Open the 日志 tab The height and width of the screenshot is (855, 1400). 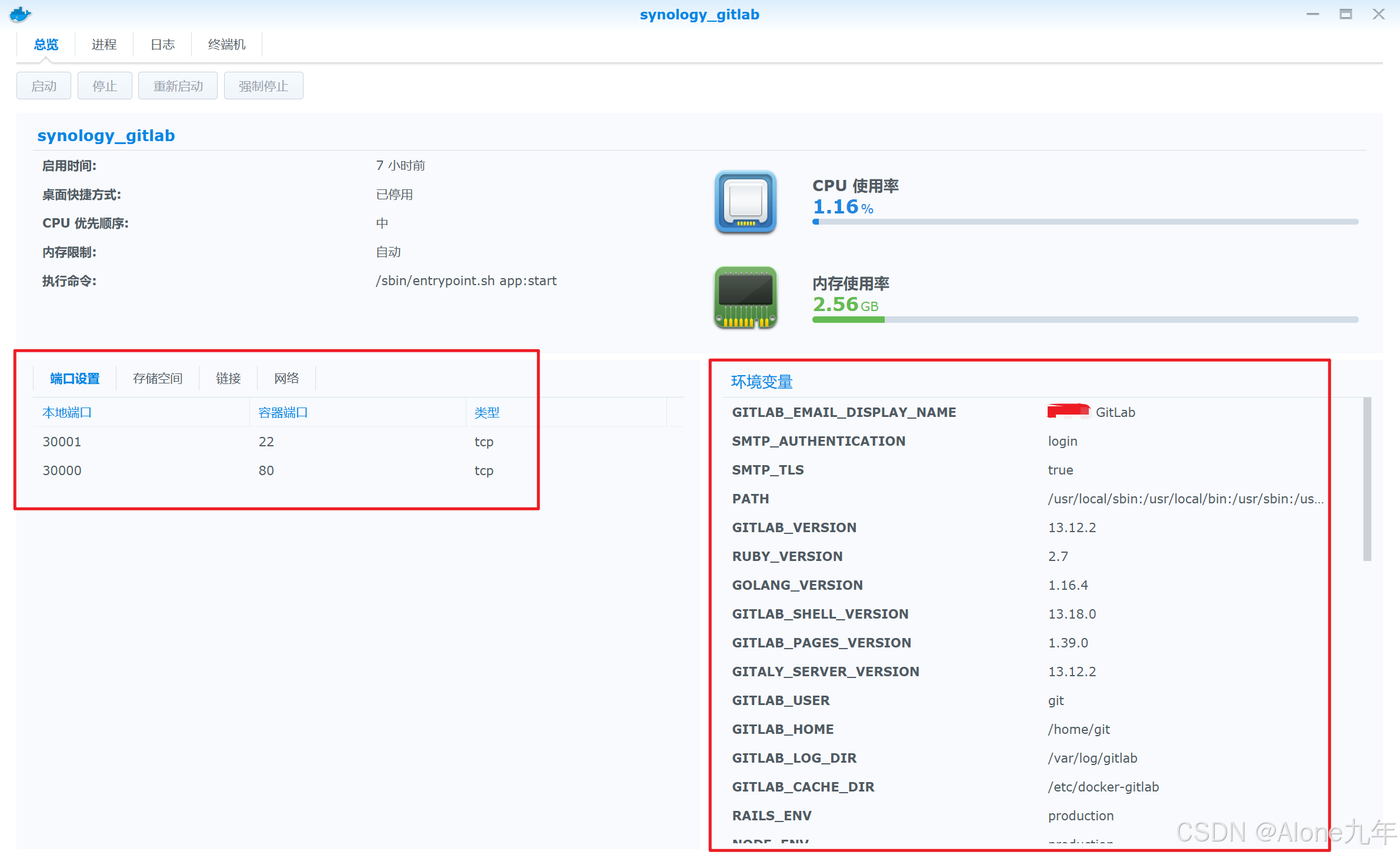tap(162, 45)
